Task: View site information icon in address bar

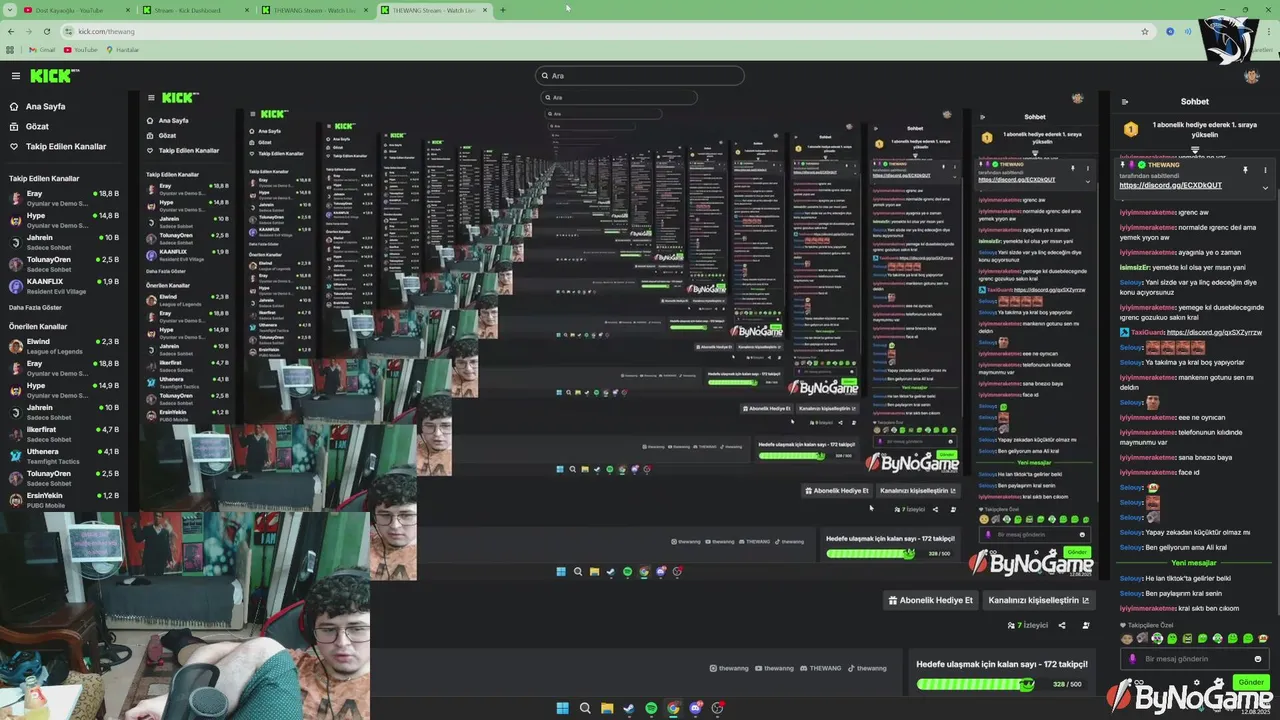Action: 70,31
